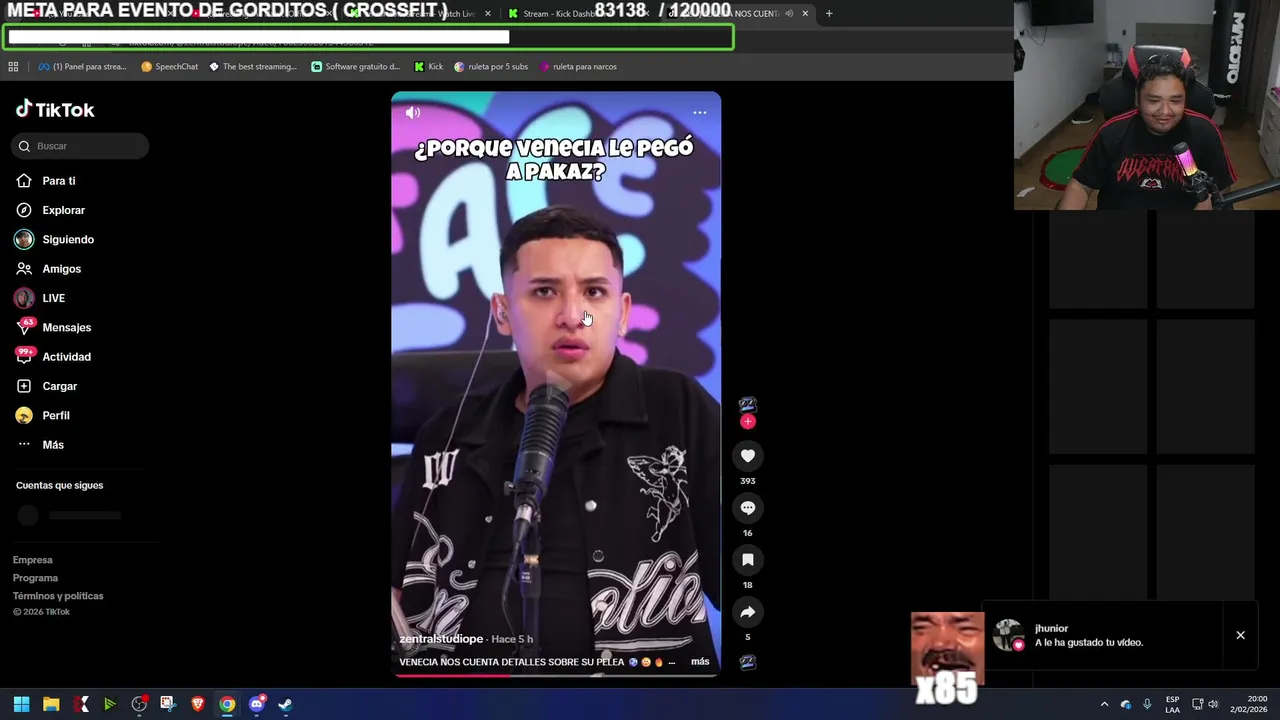Open Google Chrome from taskbar
The height and width of the screenshot is (720, 1280).
tap(227, 704)
